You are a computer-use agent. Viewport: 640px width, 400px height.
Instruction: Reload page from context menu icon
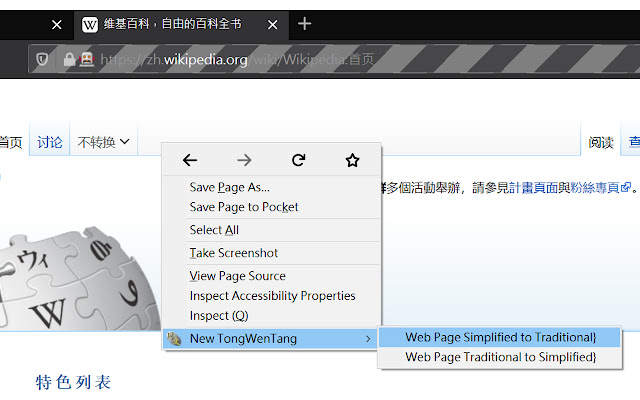coord(298,160)
